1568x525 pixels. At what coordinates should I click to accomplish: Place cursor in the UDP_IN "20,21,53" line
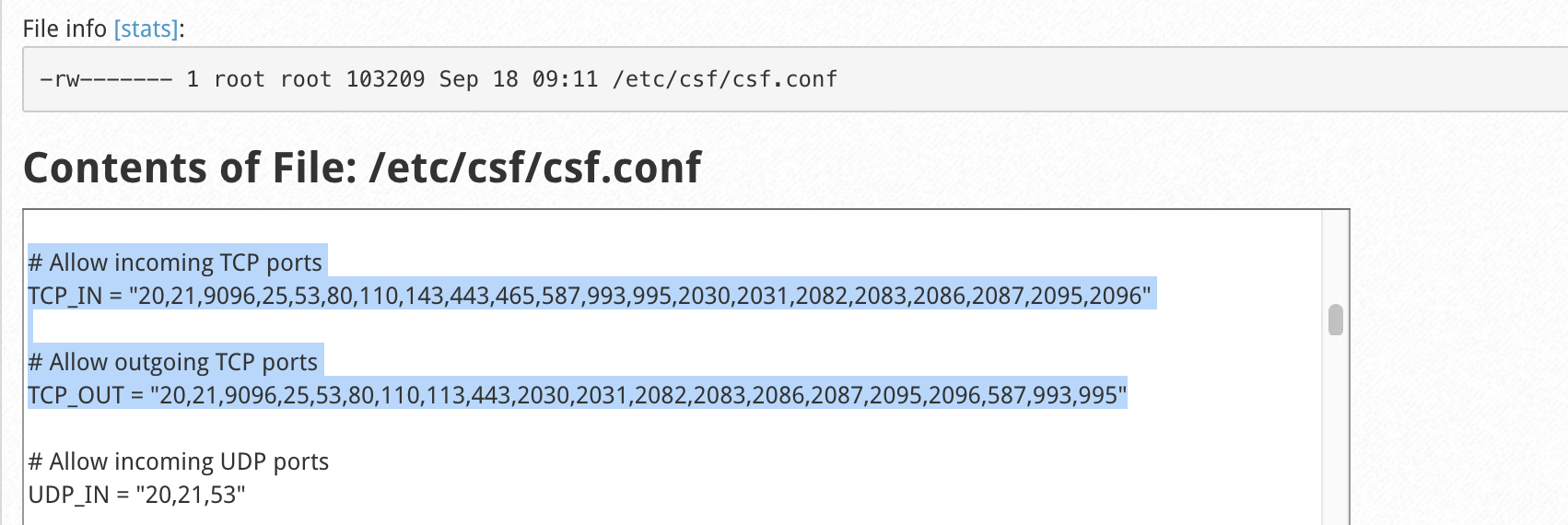(x=137, y=495)
